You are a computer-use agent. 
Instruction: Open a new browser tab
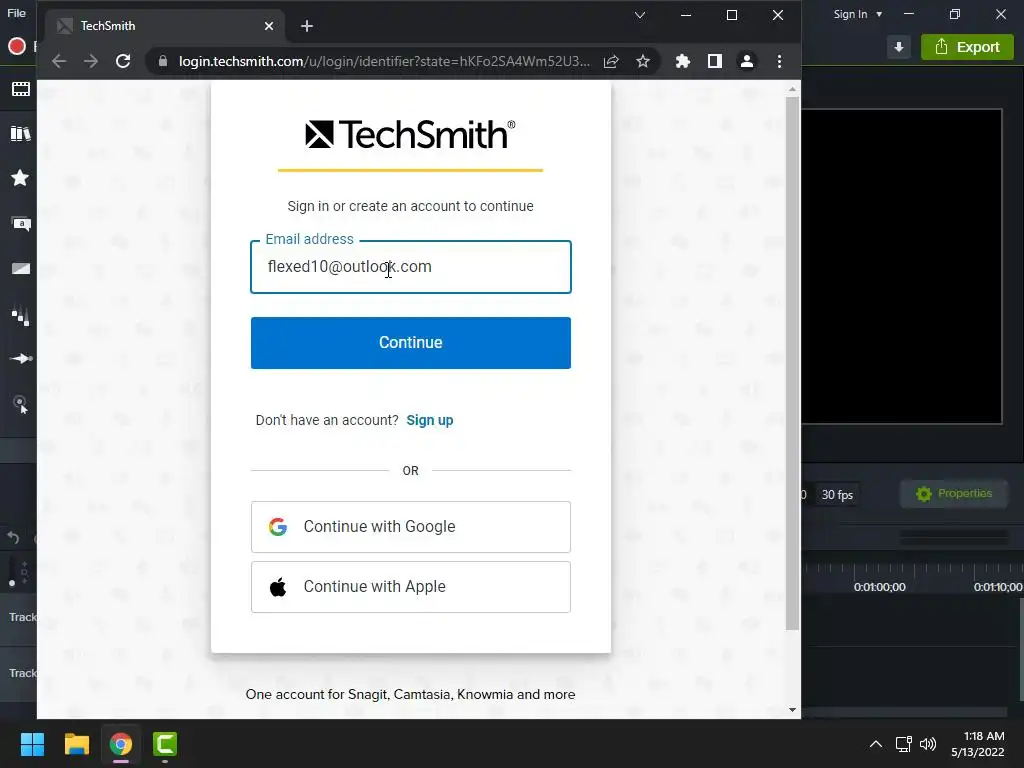[x=307, y=26]
